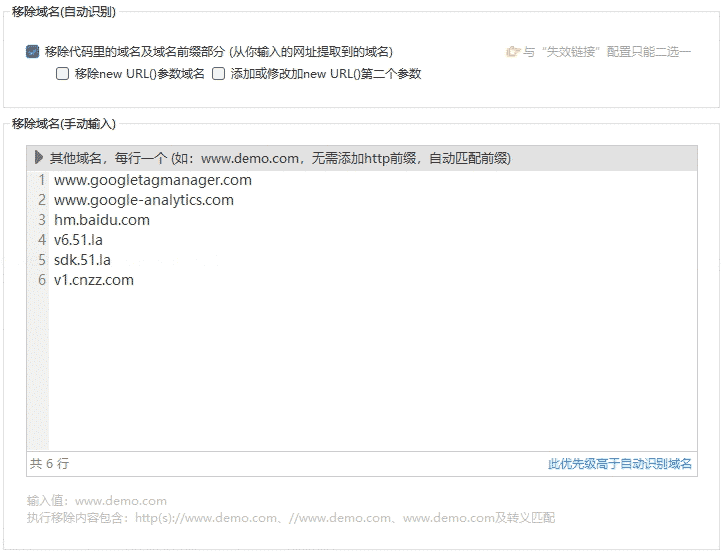This screenshot has width=723, height=556.
Task: Click the 移除域名(自动识别) group title
Action: pyautogui.click(x=64, y=12)
